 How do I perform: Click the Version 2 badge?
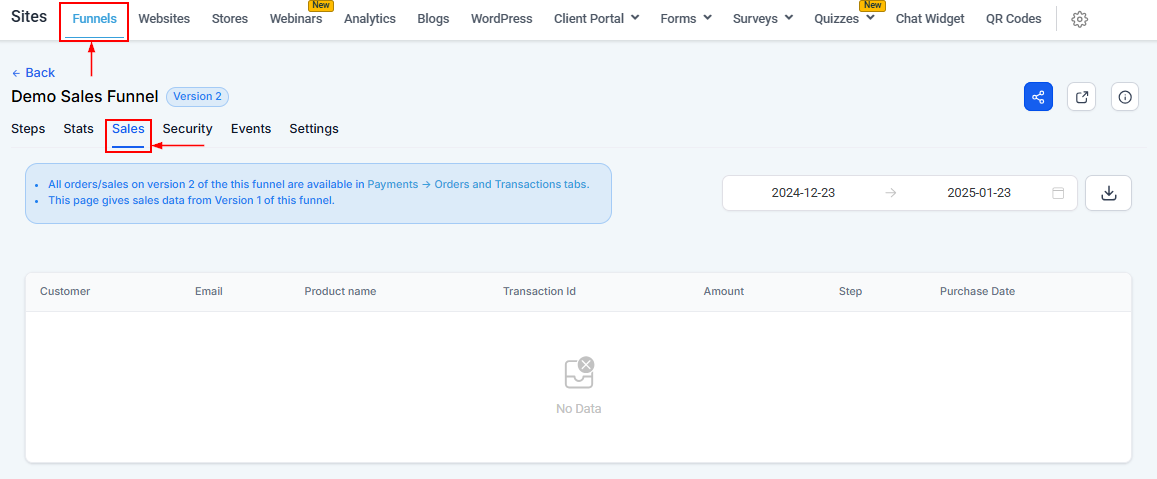[198, 97]
